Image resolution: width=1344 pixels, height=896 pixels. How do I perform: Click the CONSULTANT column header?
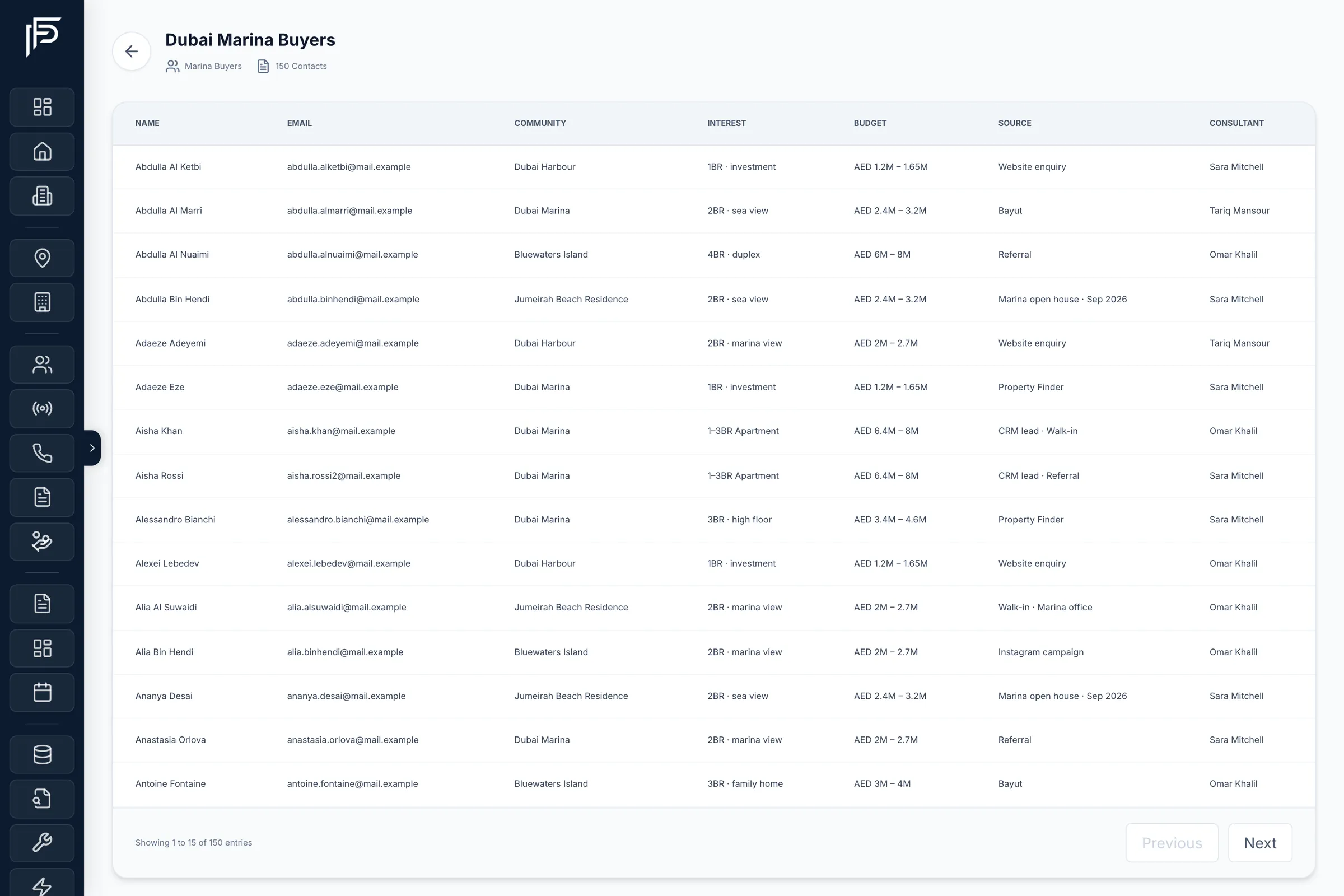pyautogui.click(x=1236, y=123)
